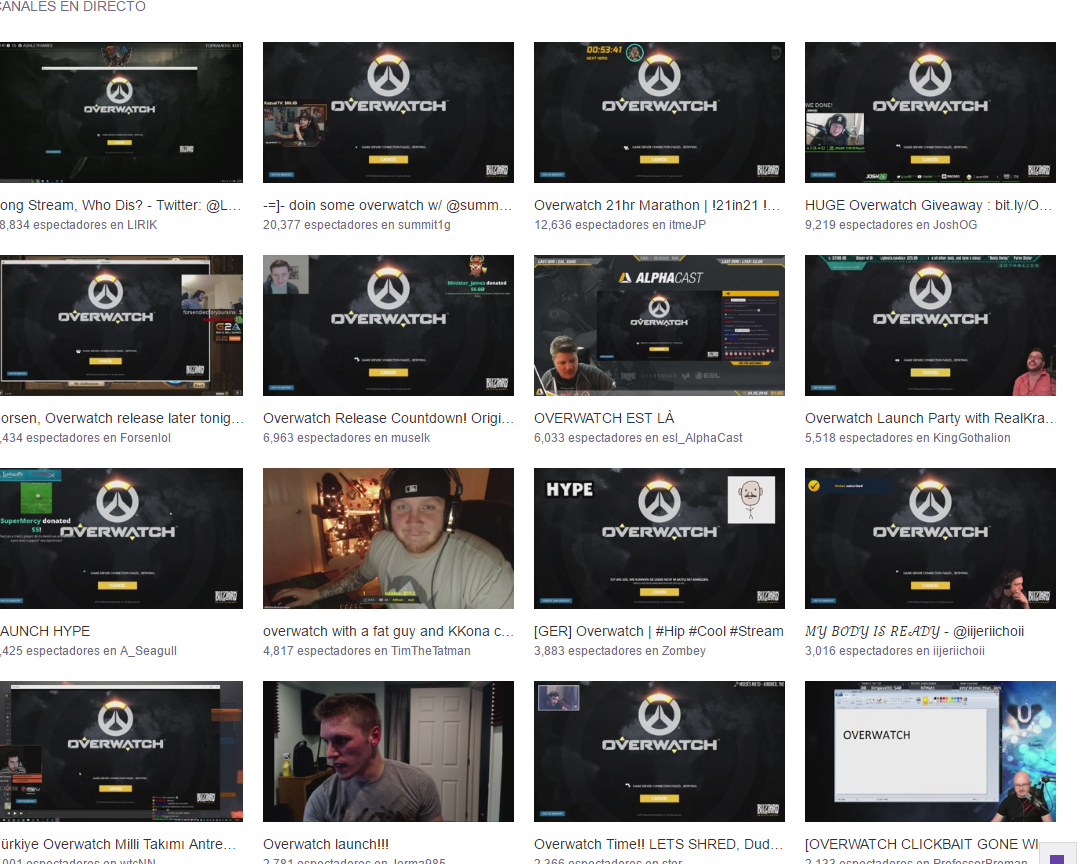1082x864 pixels.
Task: Open the OVERWATCH CLICKBAIT stream thumbnail
Action: tap(930, 752)
